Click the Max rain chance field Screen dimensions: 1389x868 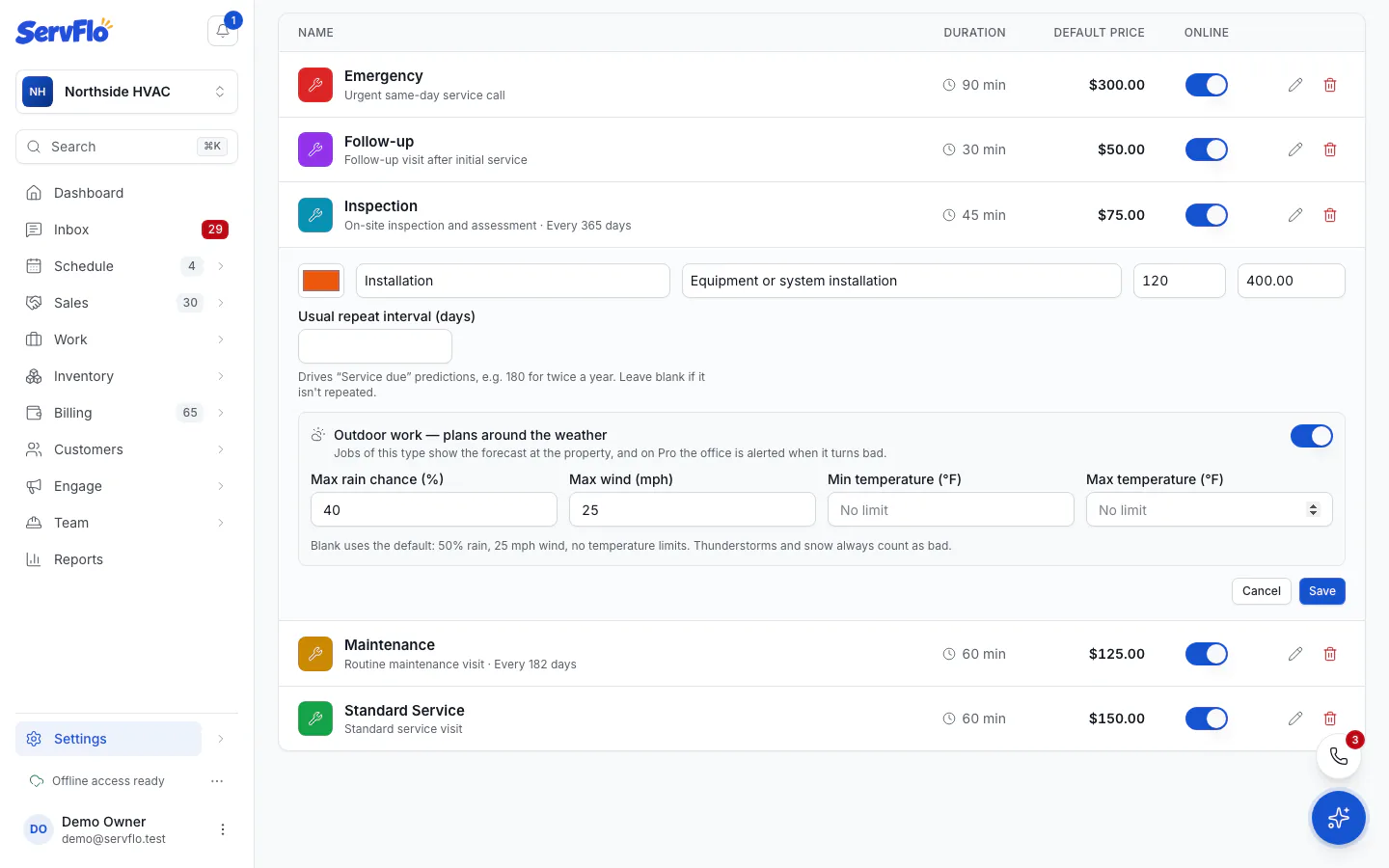pos(434,509)
